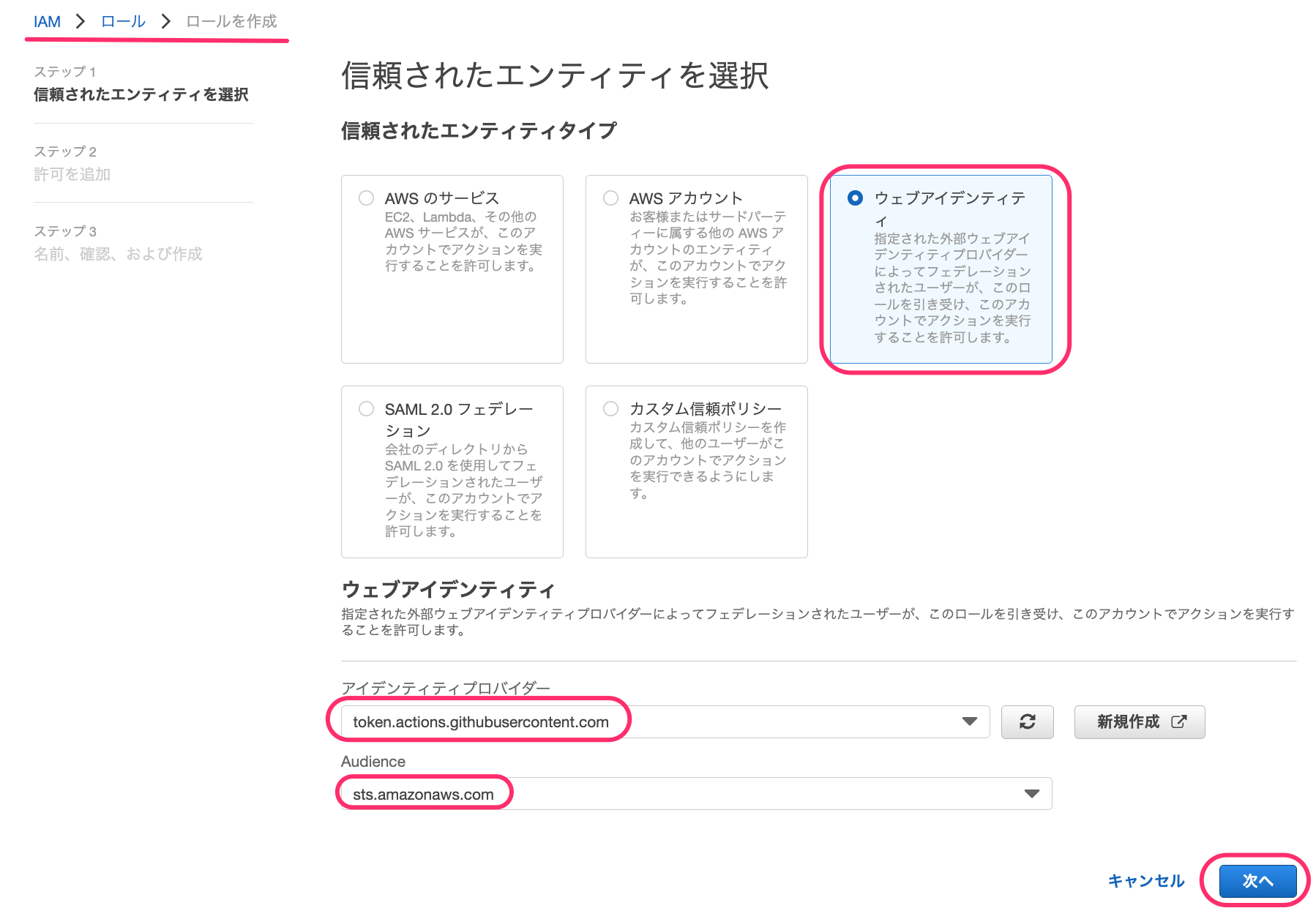Click the Audience label

(x=373, y=762)
